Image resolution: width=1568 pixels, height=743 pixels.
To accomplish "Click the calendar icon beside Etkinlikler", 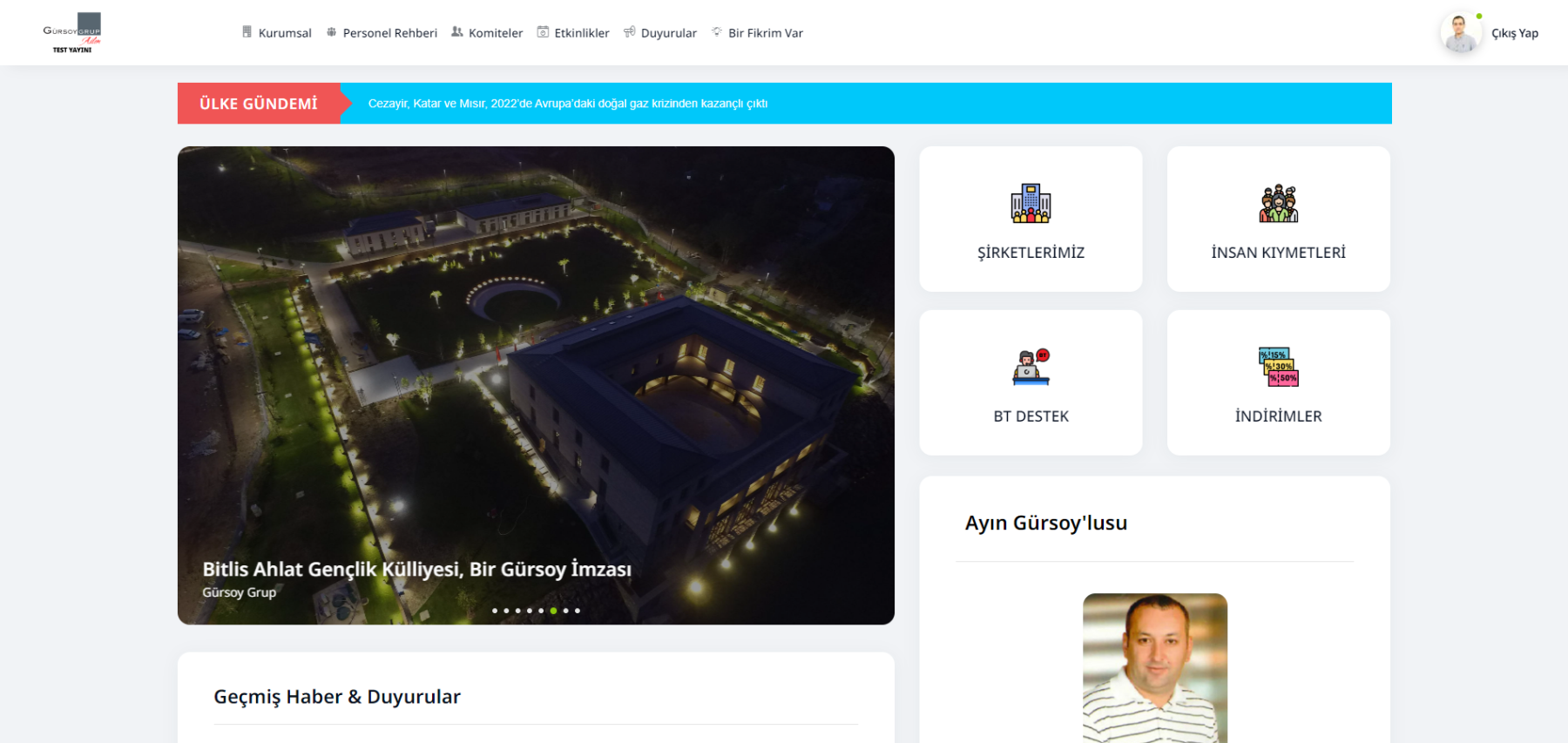I will pos(543,32).
